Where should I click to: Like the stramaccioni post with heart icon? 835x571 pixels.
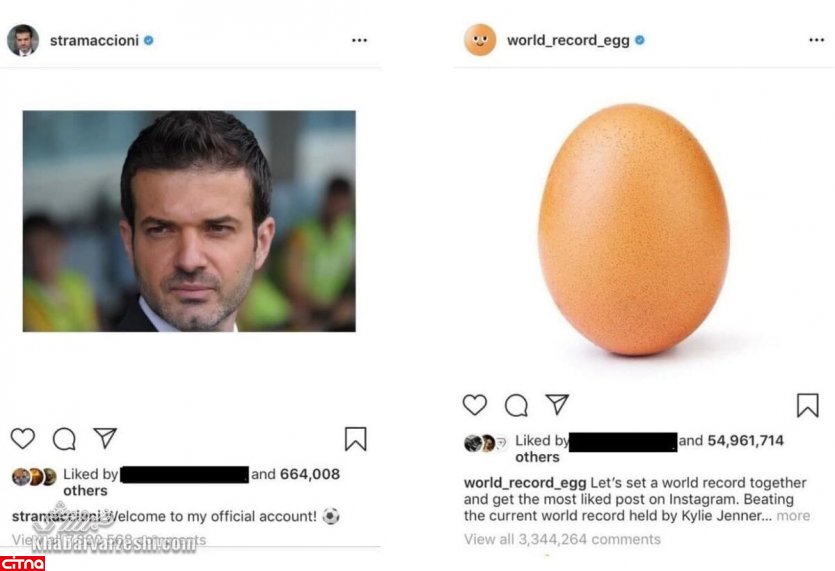[x=23, y=439]
